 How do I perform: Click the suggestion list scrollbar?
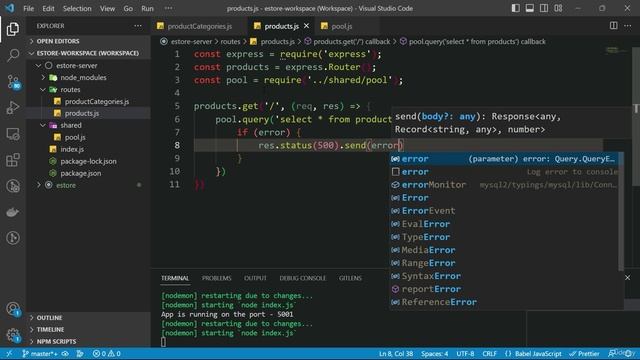click(621, 211)
